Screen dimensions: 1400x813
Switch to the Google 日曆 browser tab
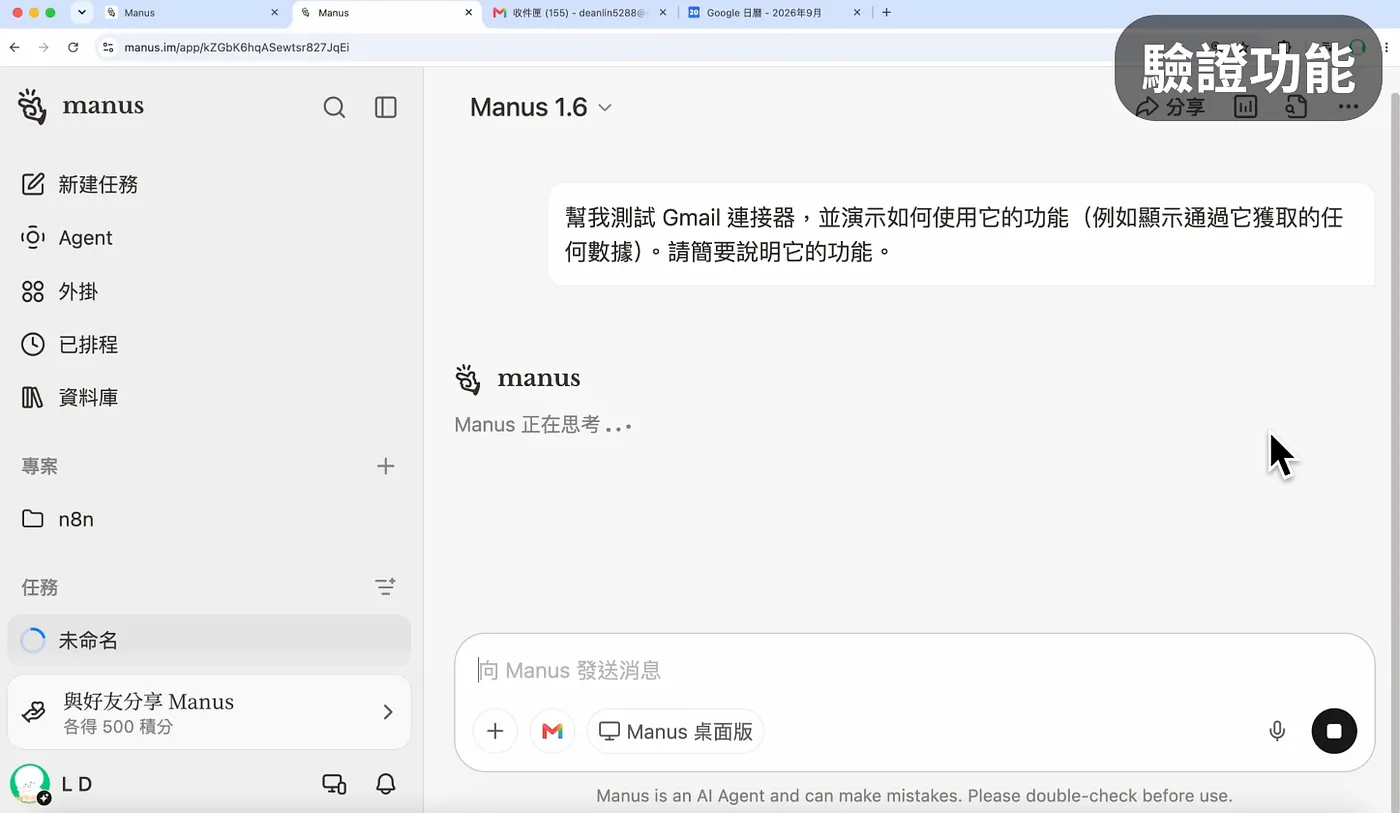[x=773, y=13]
